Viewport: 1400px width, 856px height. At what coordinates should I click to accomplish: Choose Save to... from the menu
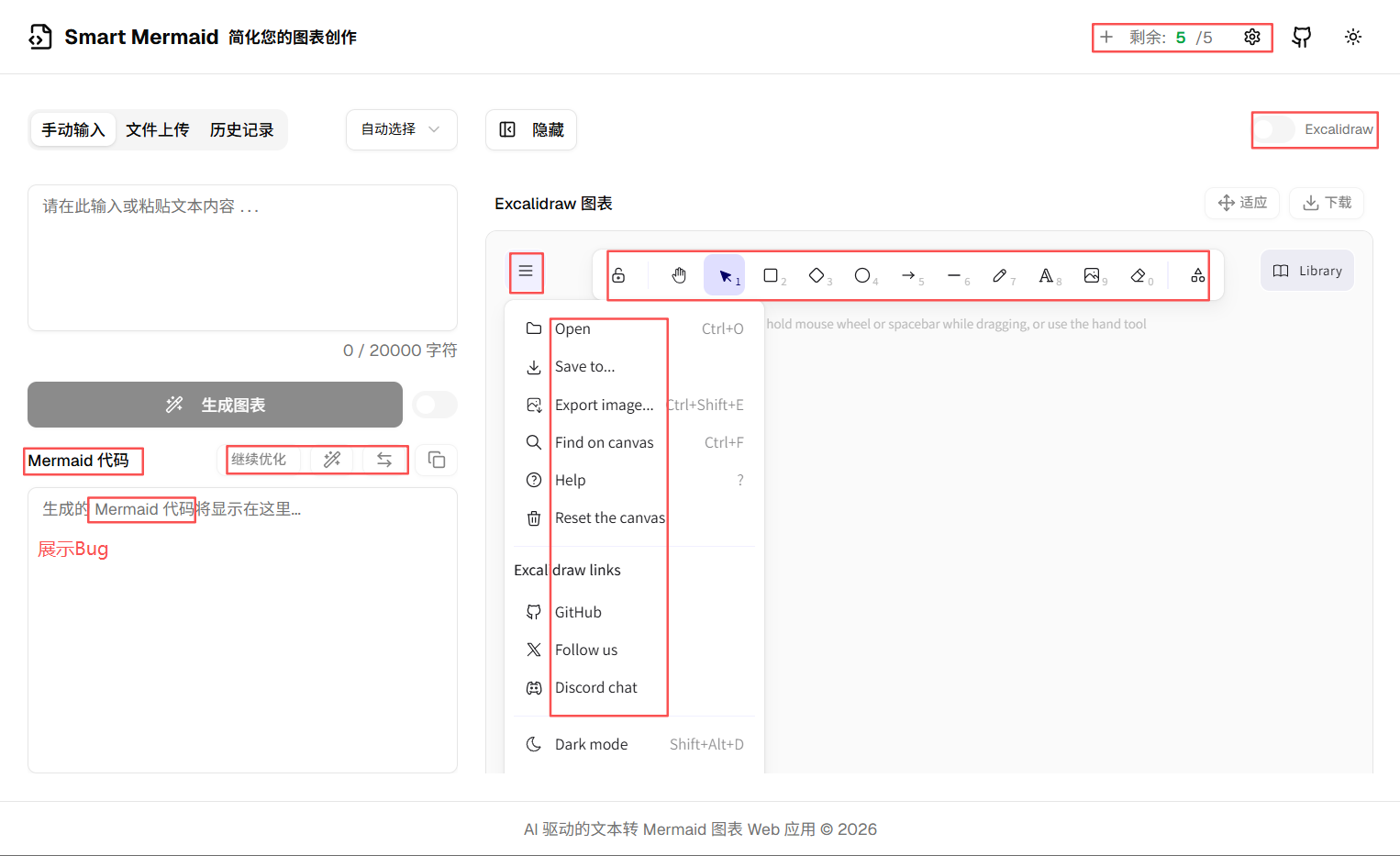(634, 366)
